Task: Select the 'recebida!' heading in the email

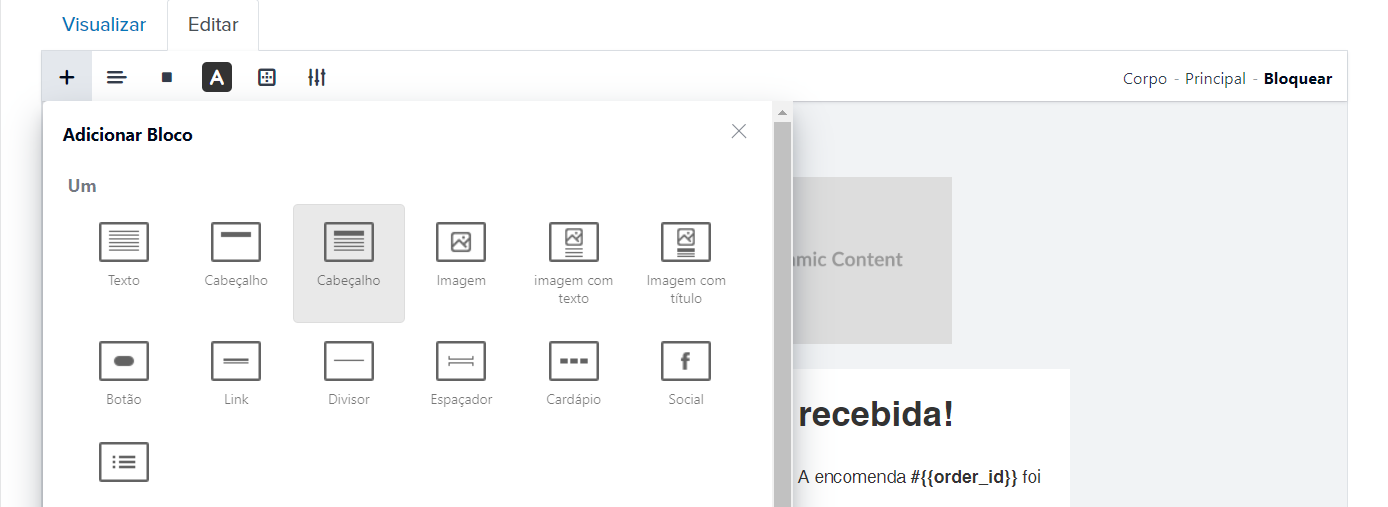Action: click(x=876, y=414)
